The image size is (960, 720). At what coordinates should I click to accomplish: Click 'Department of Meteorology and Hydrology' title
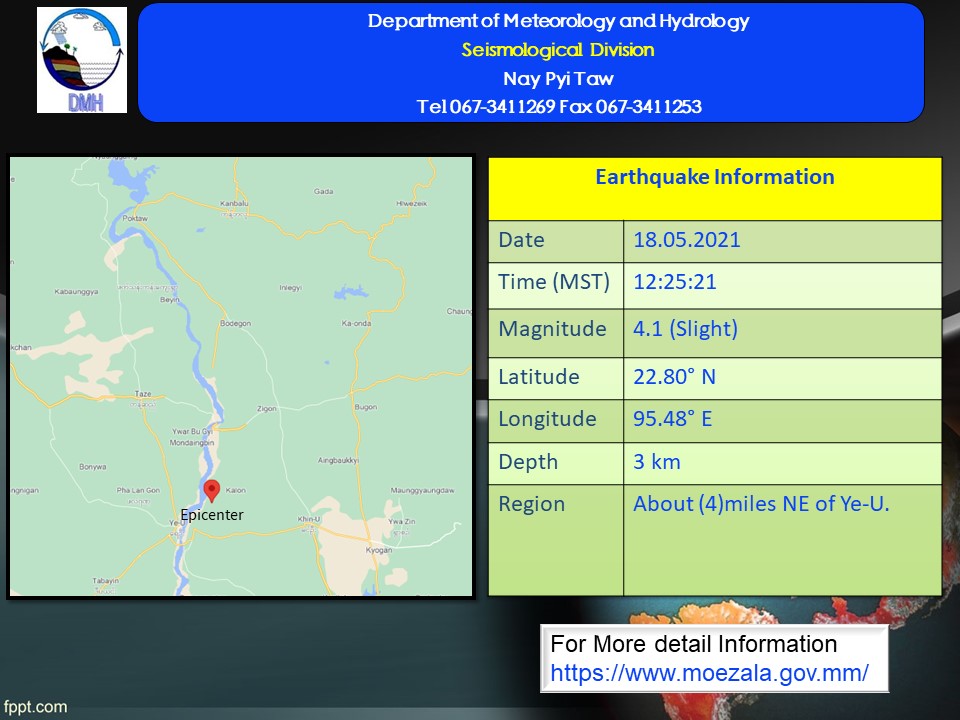[558, 21]
